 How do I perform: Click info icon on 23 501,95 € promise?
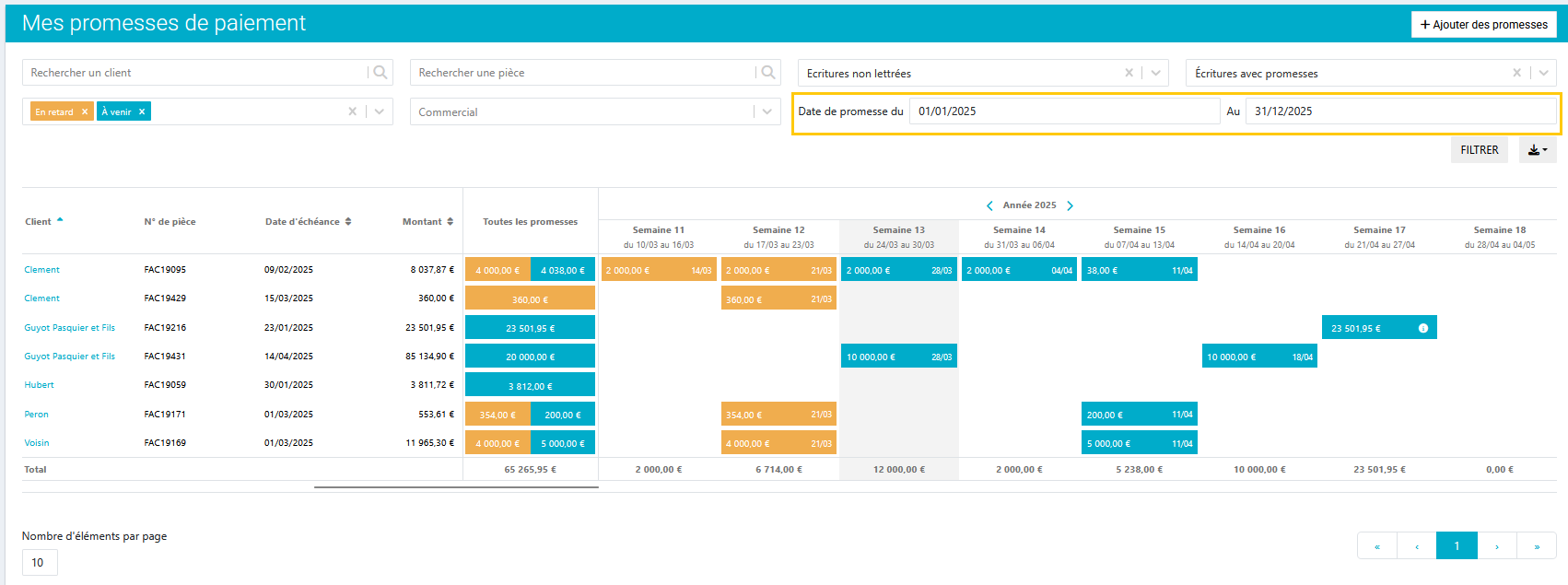(1422, 328)
